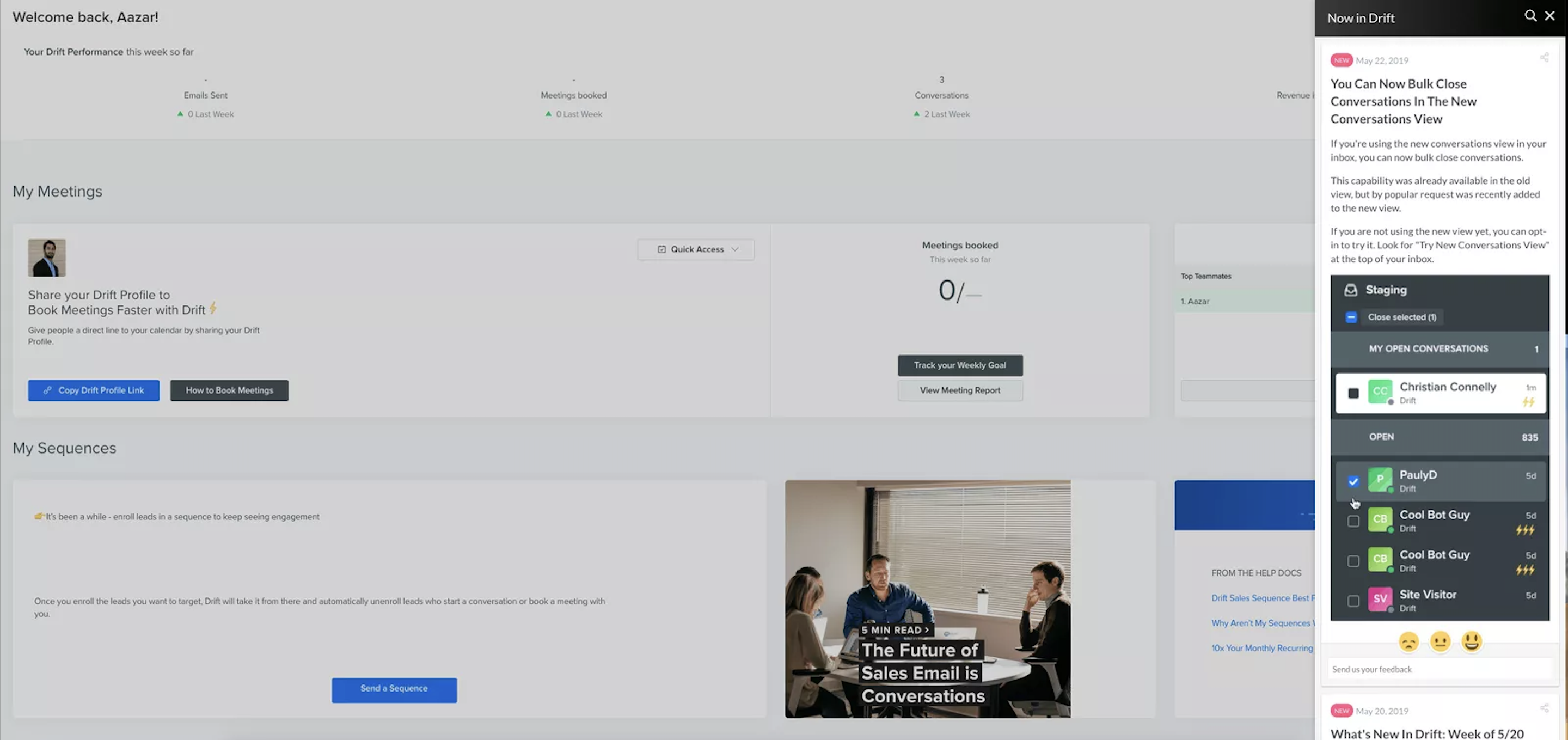
Task: Share the May 20, 2019 post
Action: tap(1544, 708)
